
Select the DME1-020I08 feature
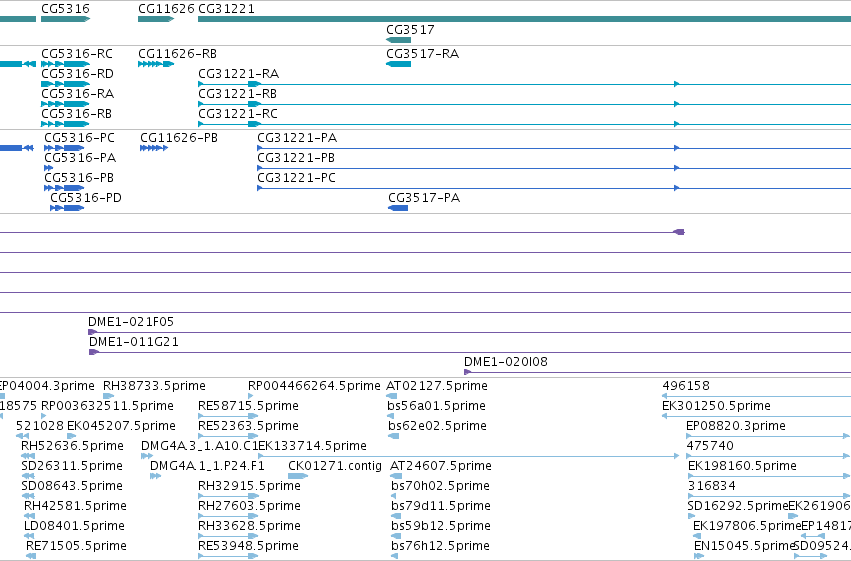pyautogui.click(x=506, y=362)
